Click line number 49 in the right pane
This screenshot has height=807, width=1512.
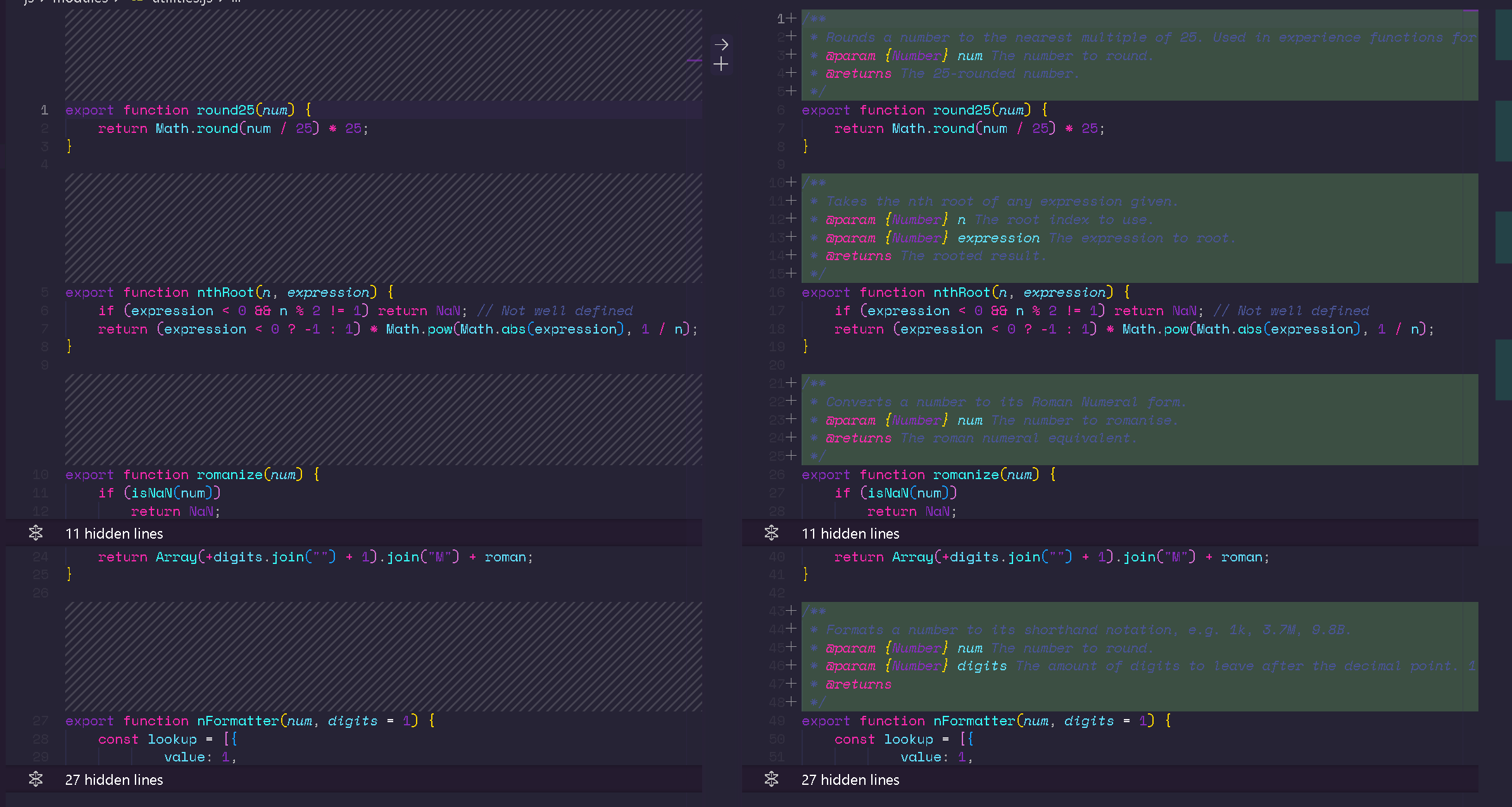click(x=777, y=721)
